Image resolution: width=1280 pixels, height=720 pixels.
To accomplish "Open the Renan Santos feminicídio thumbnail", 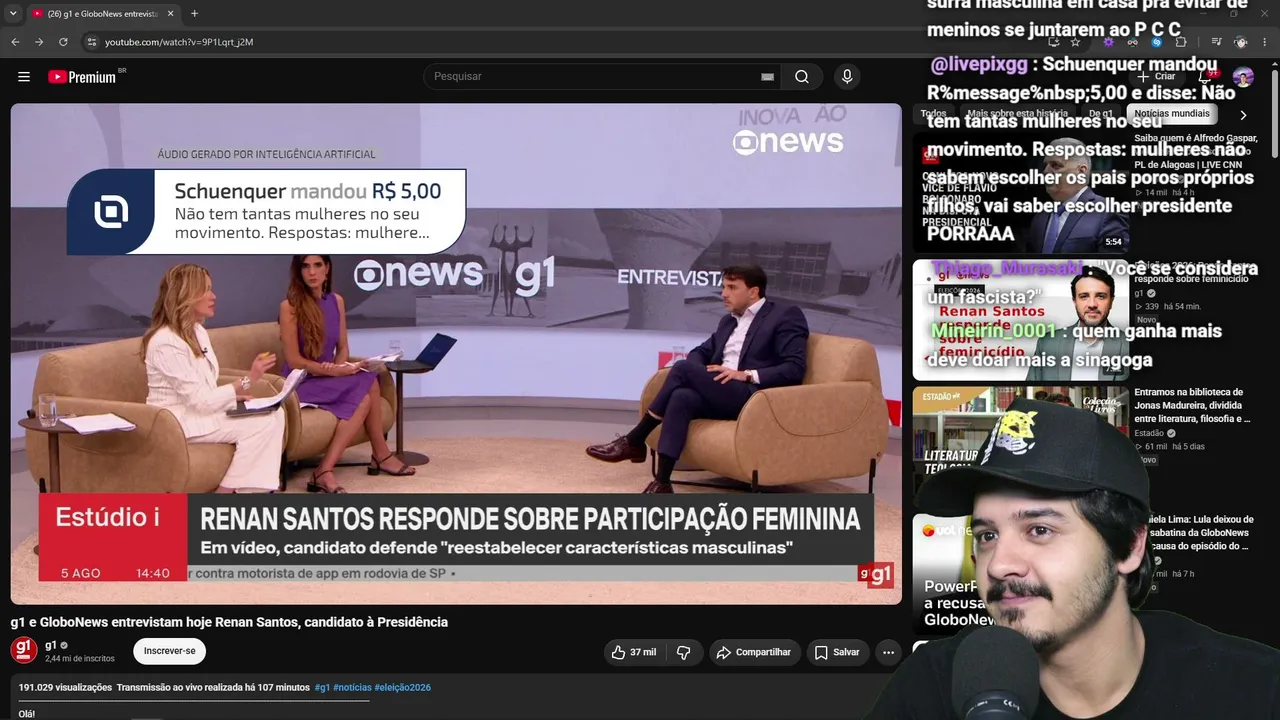I will (1020, 320).
